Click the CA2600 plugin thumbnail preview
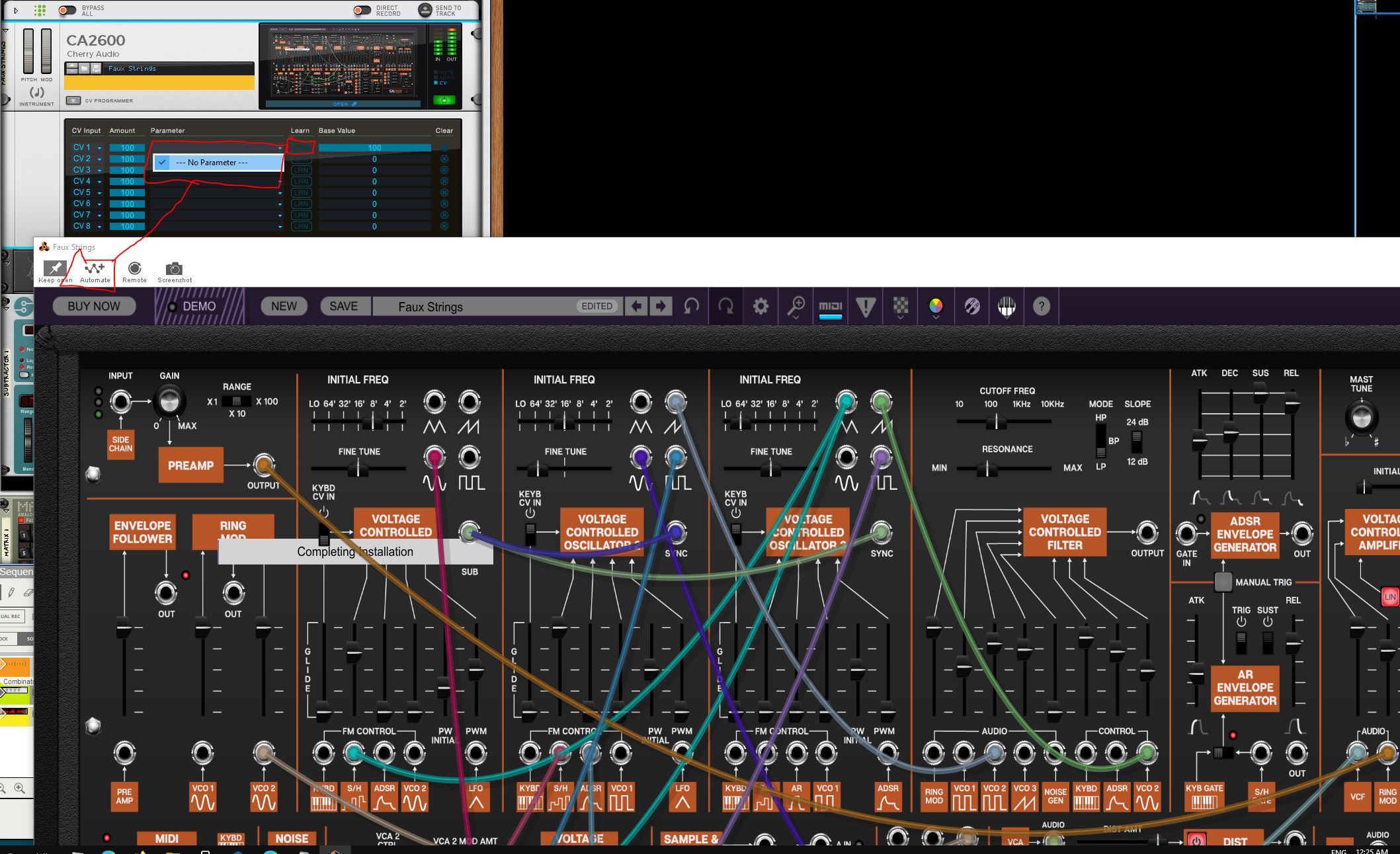This screenshot has width=1400, height=854. tap(343, 63)
